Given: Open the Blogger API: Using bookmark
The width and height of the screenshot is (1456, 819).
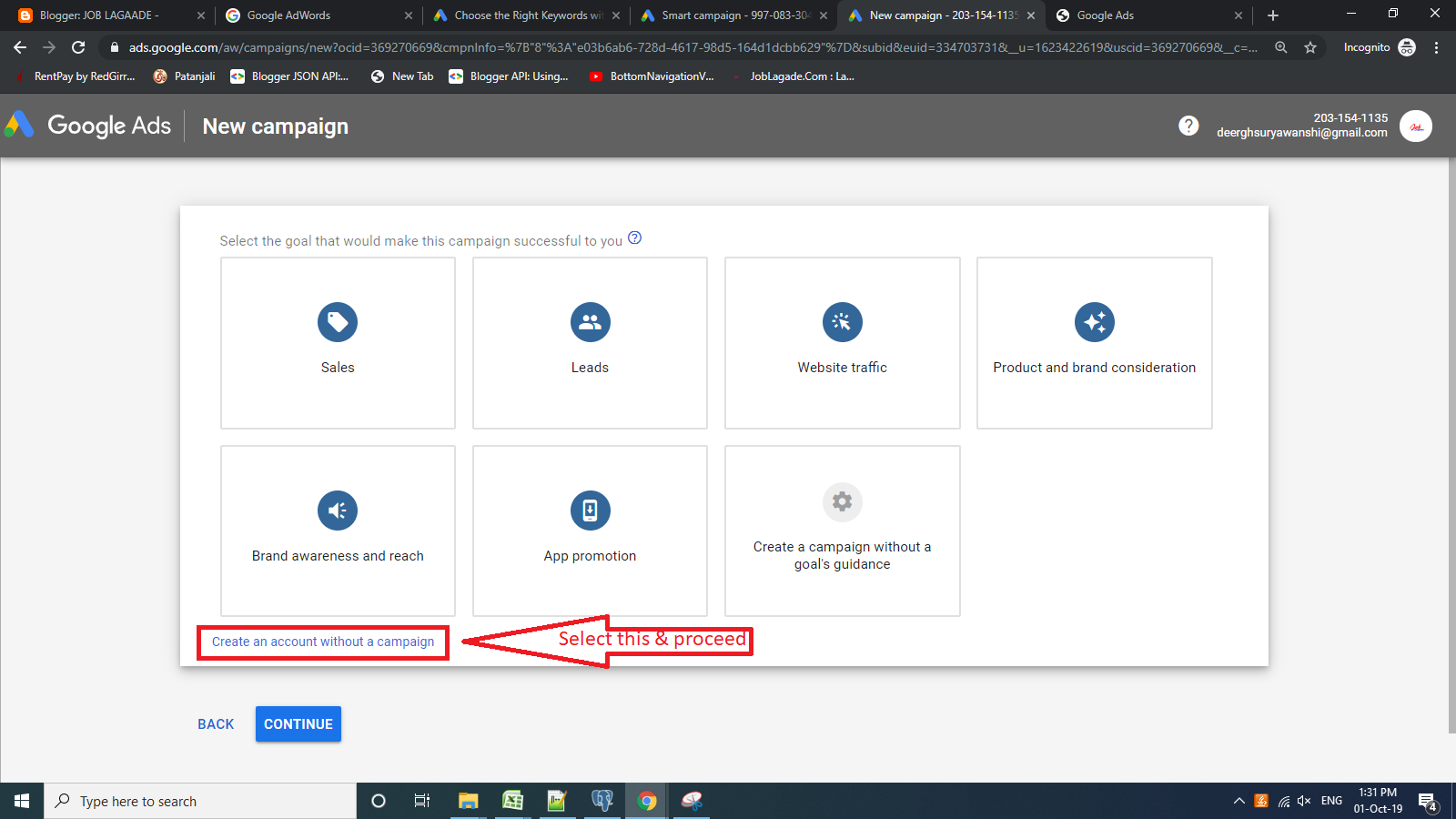Looking at the screenshot, I should [509, 76].
